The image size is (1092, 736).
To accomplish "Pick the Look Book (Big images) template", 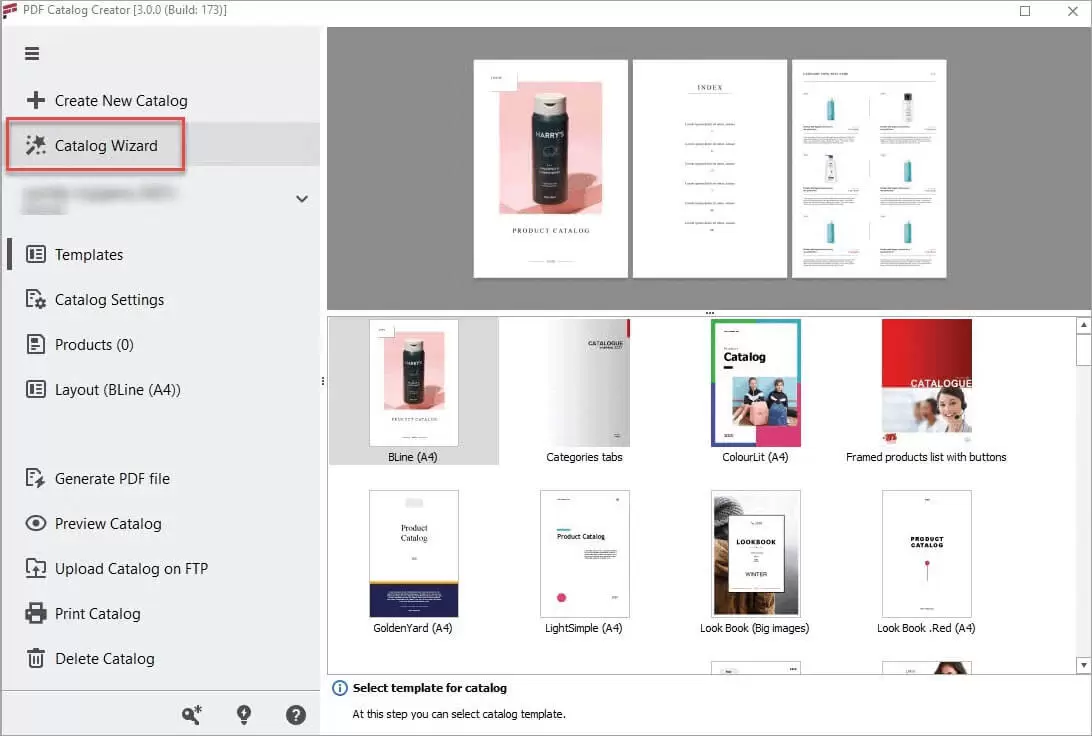I will click(755, 553).
